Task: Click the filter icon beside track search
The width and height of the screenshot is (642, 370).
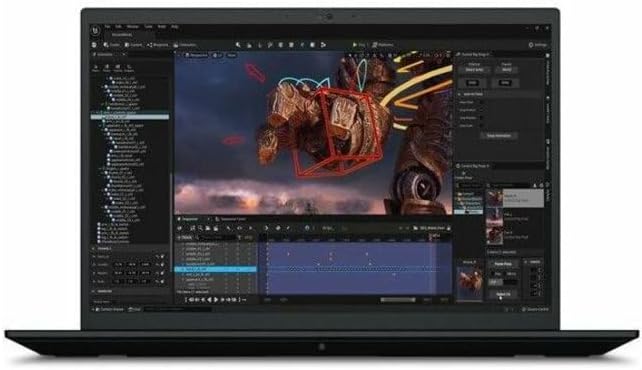Action: [239, 237]
